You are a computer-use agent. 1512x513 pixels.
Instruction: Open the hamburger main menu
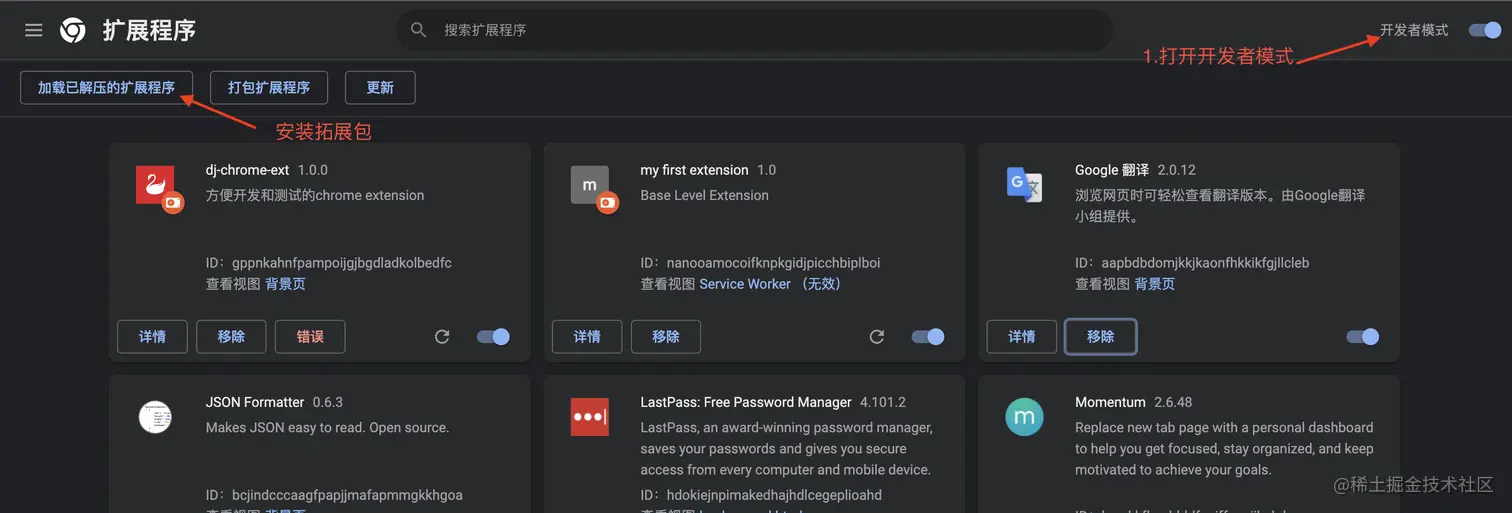pyautogui.click(x=34, y=30)
